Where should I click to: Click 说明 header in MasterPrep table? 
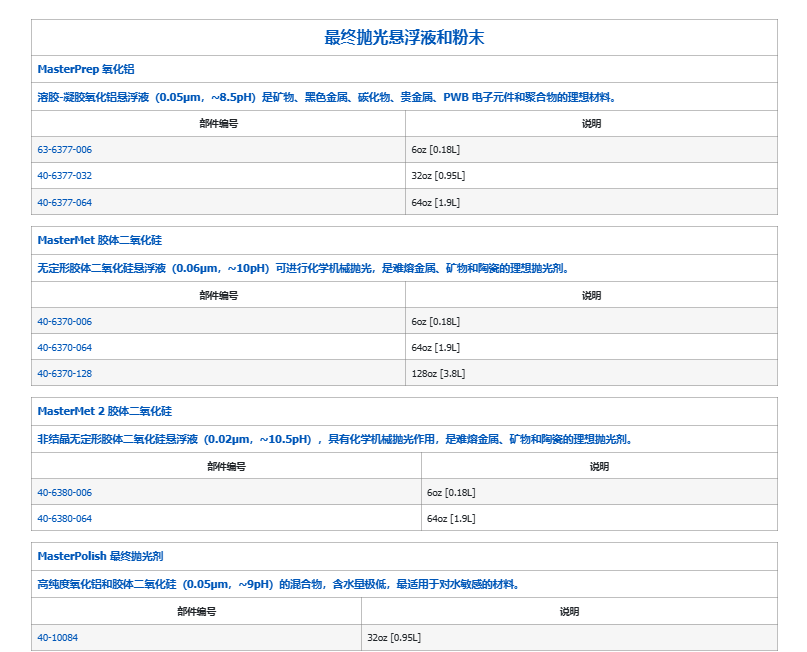[x=591, y=124]
